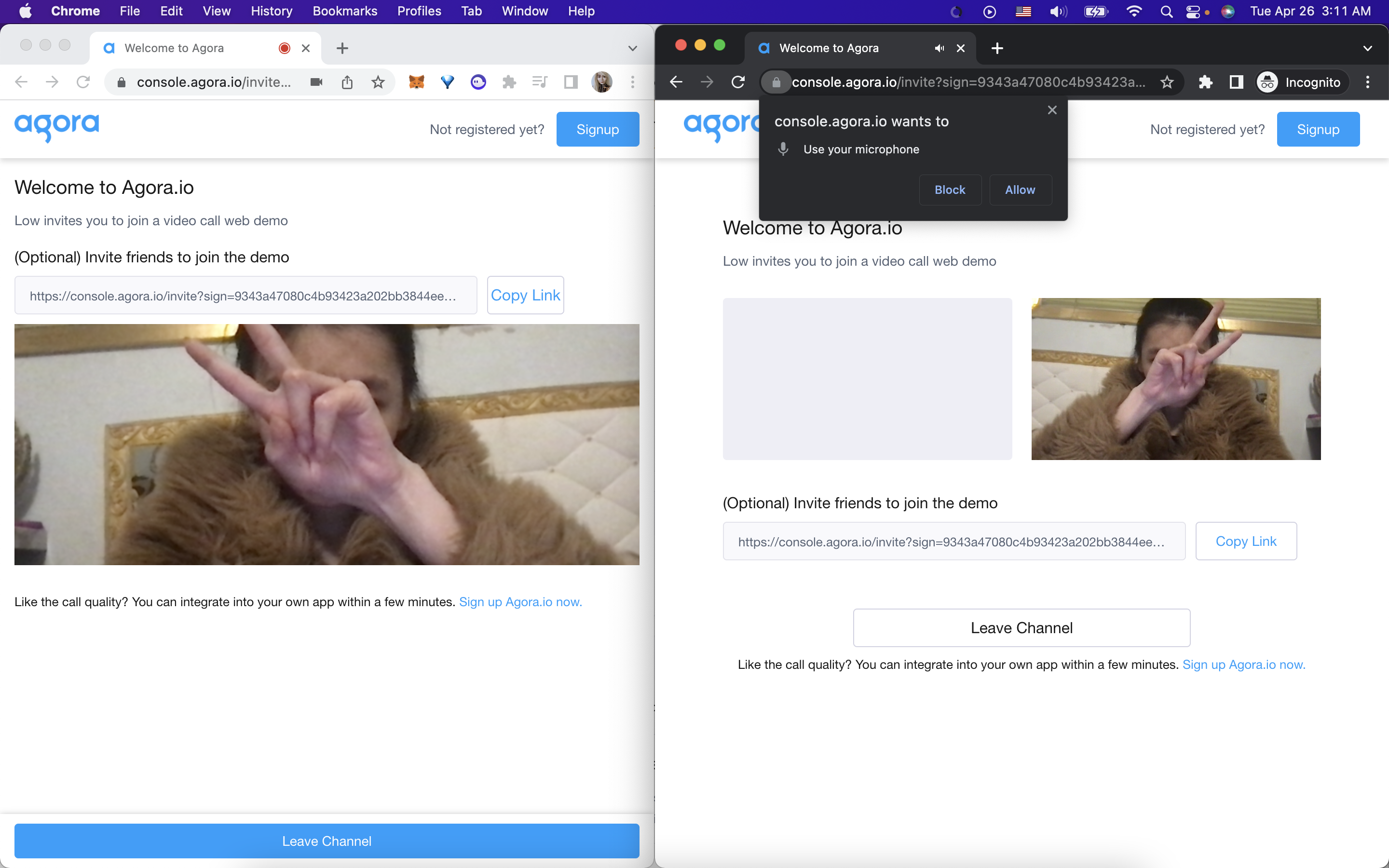Expand tab search chevron in left window
The width and height of the screenshot is (1389, 868).
(x=632, y=48)
